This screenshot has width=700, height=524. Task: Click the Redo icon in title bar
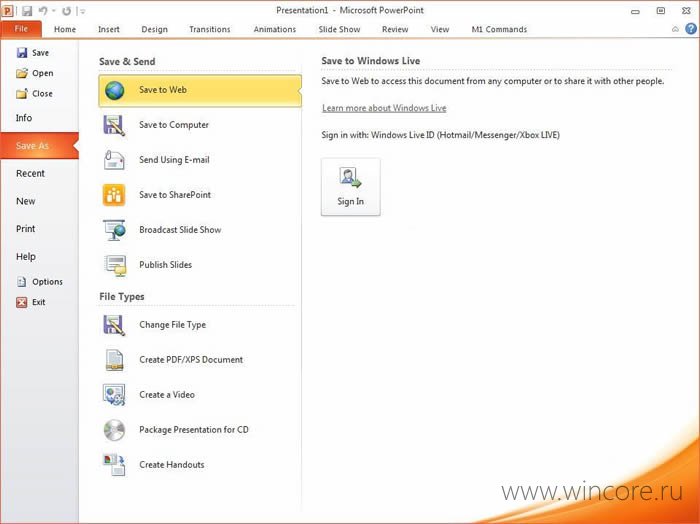[x=67, y=11]
